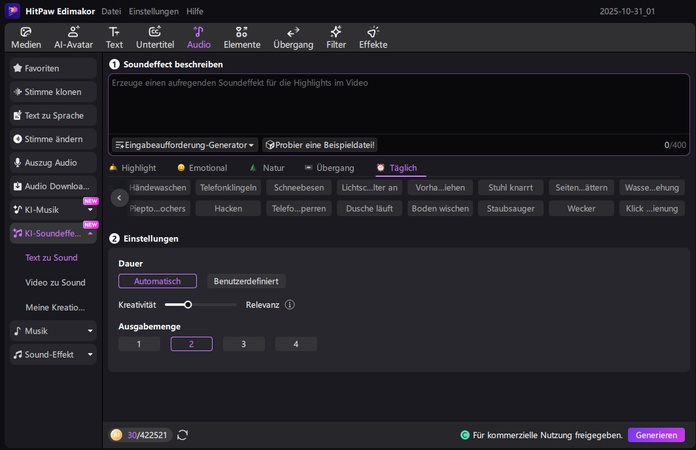Screen dimensions: 696x450
Task: Open the Übergang toolbar tool
Action: pos(293,37)
